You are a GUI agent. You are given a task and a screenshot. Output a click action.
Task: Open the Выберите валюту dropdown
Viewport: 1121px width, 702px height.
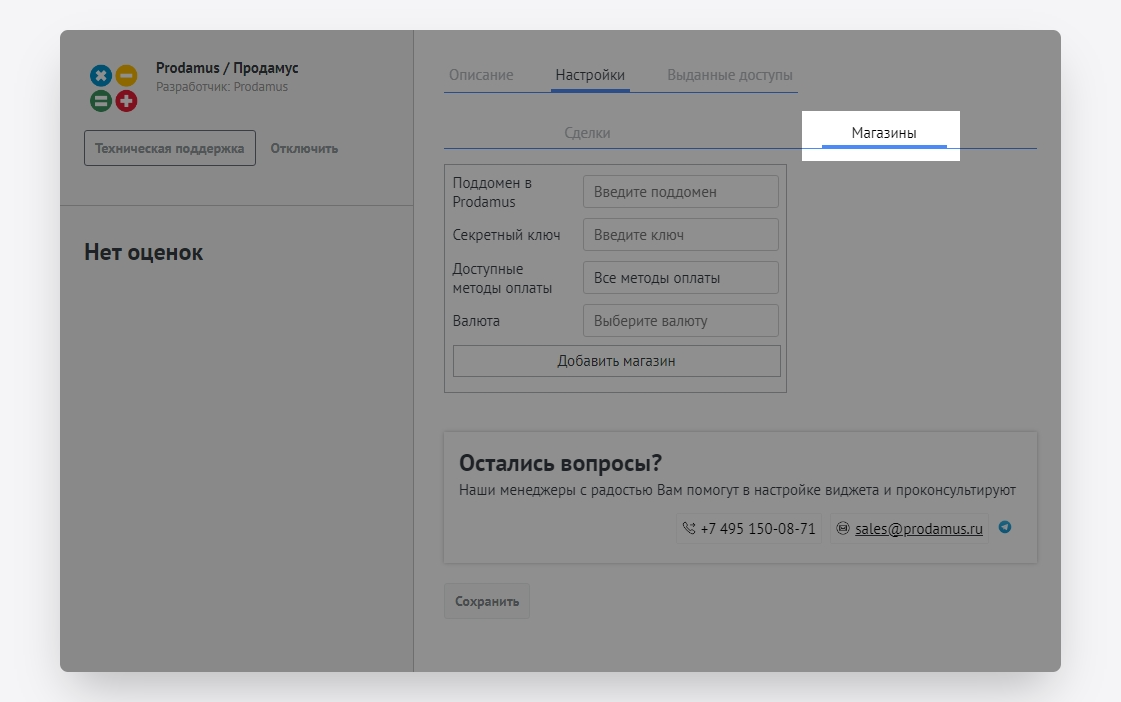680,321
